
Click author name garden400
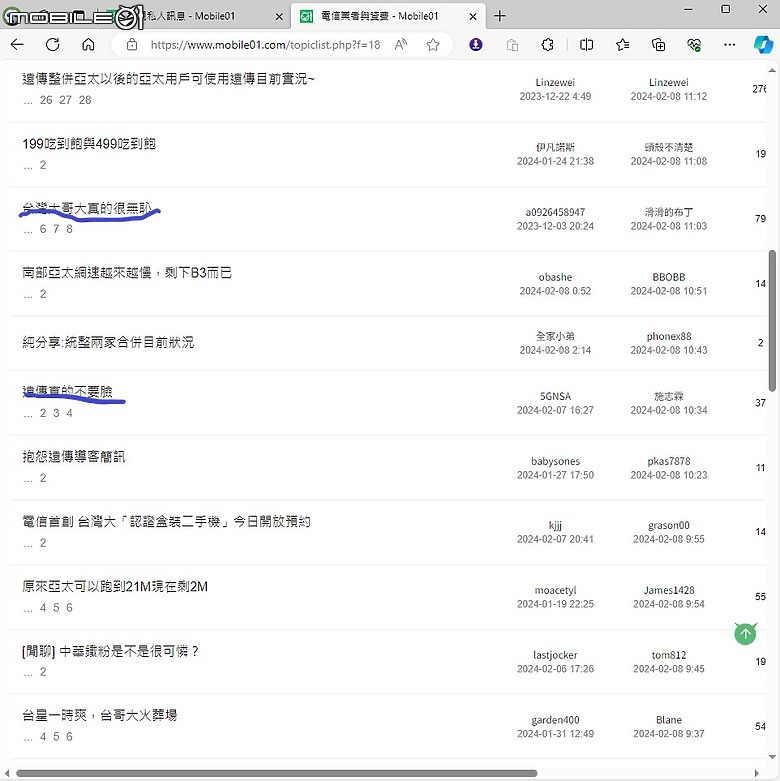555,720
